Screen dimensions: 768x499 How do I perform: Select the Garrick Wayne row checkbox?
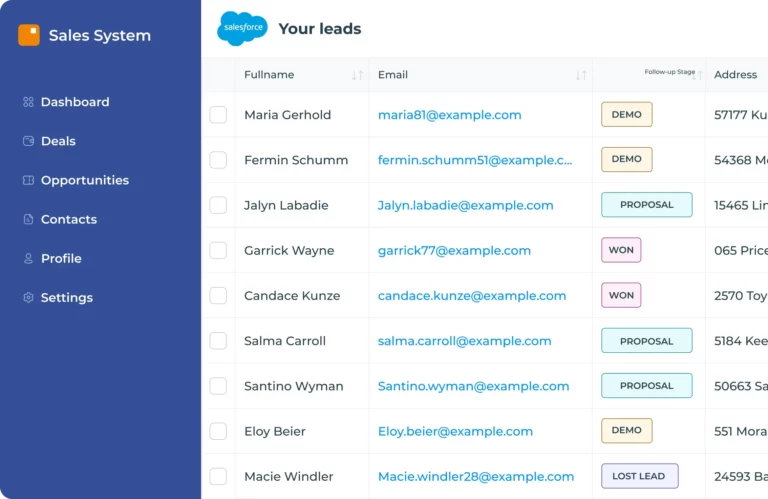218,250
